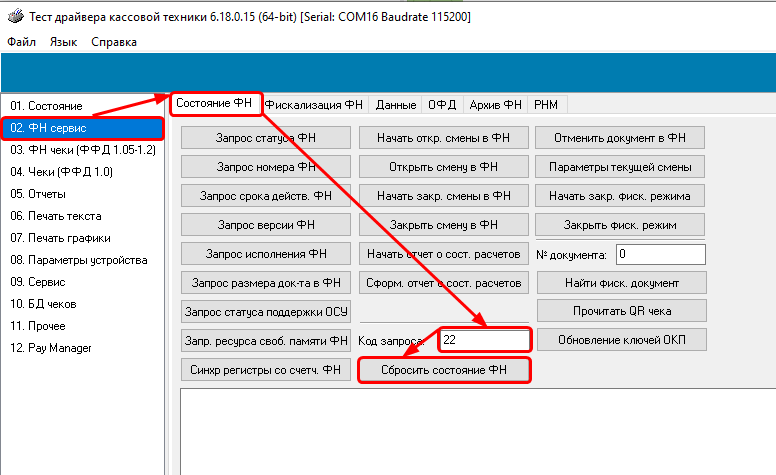Open the Архив ФН tab

tap(495, 104)
